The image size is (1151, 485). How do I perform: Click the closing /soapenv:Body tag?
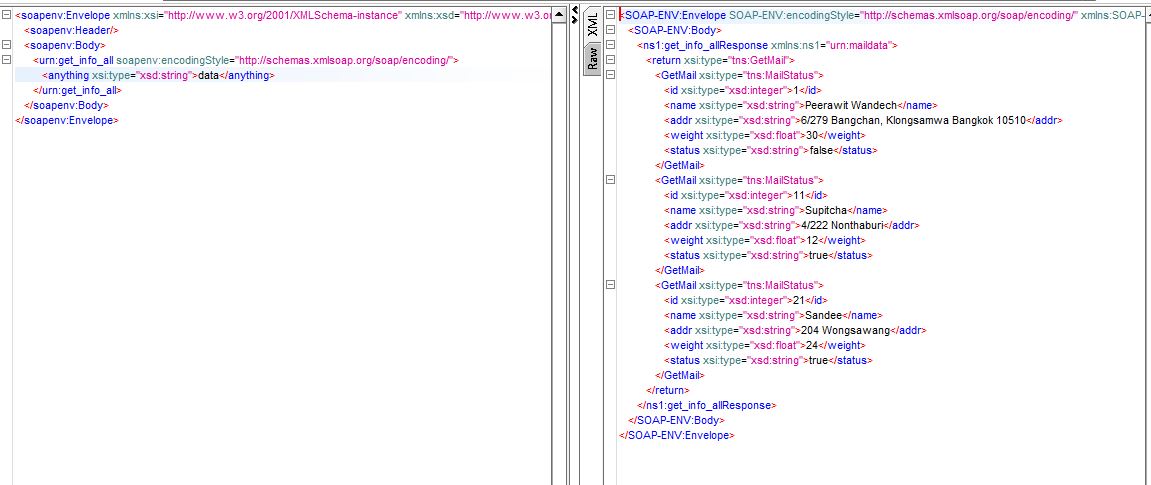(x=65, y=105)
